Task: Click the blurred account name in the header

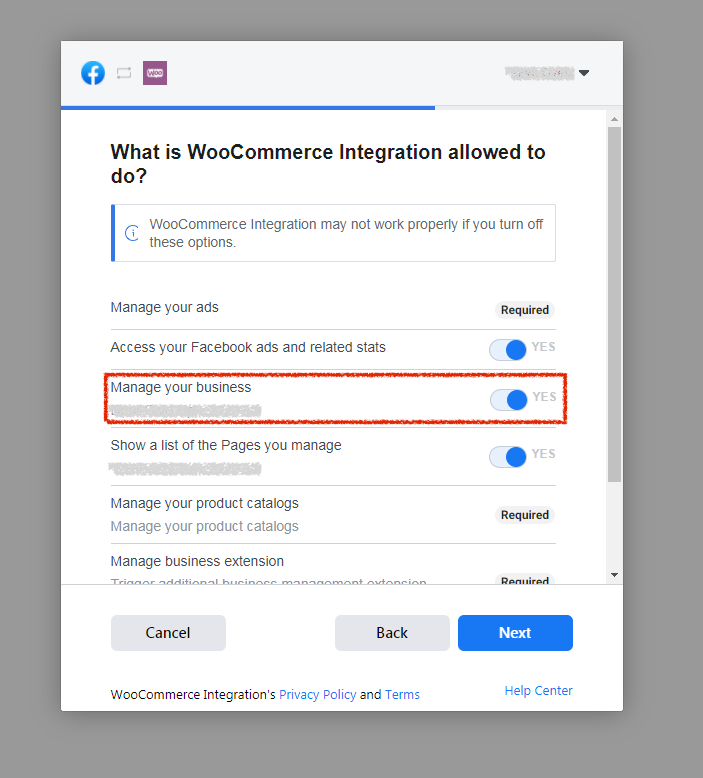Action: [540, 73]
